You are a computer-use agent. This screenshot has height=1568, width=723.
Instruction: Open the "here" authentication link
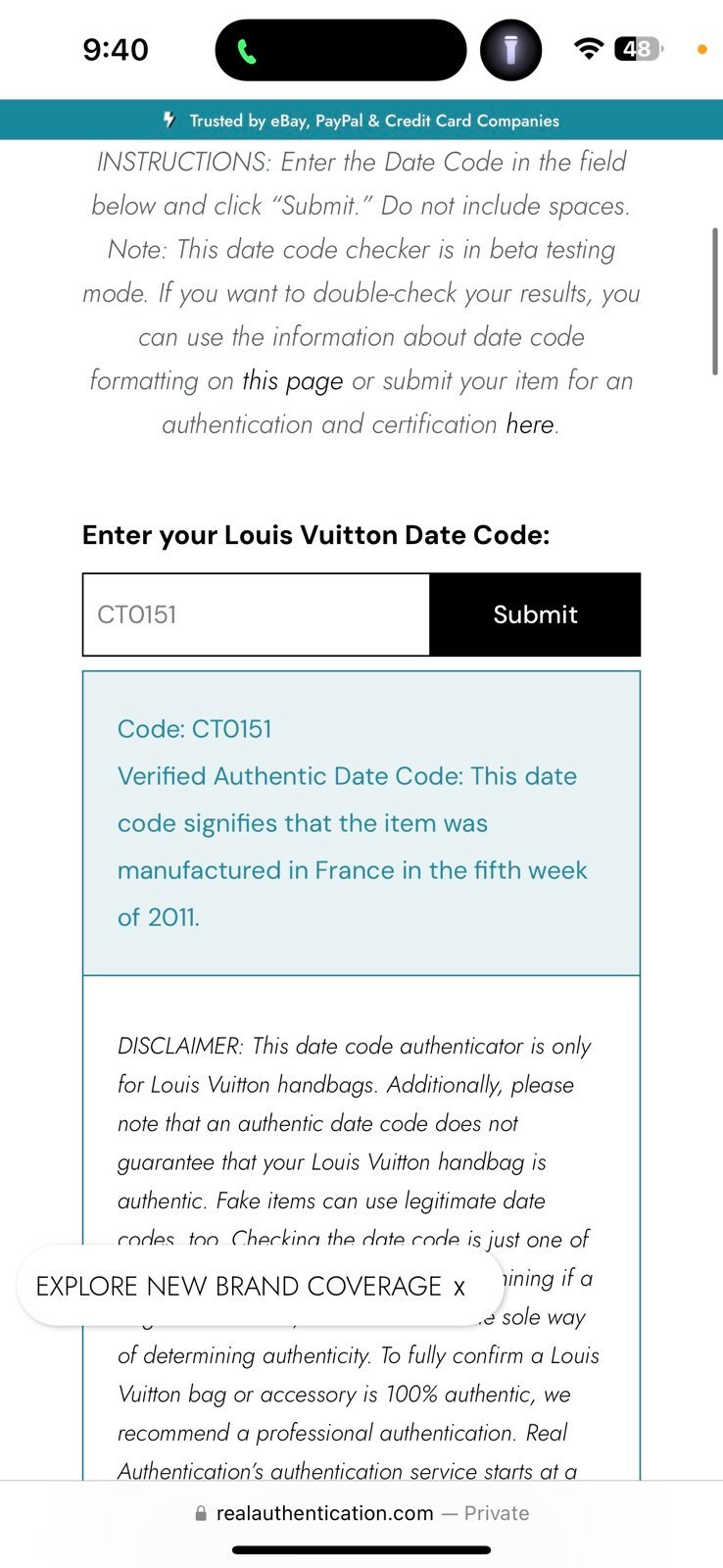pos(530,424)
